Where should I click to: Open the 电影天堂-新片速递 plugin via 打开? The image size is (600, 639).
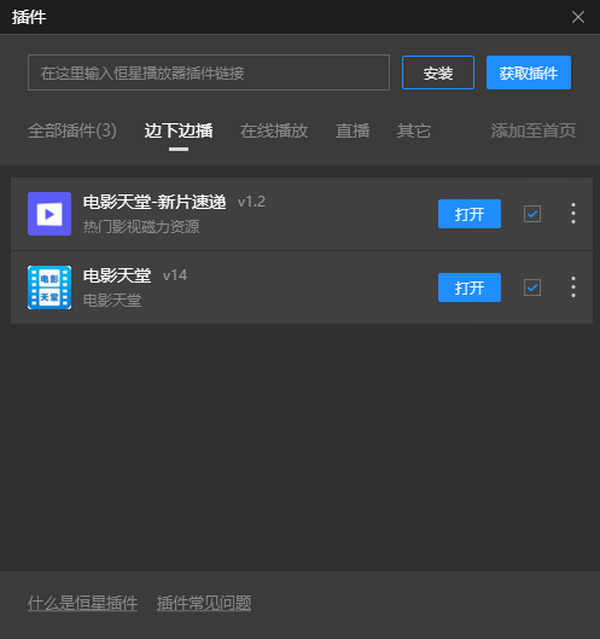pos(470,214)
